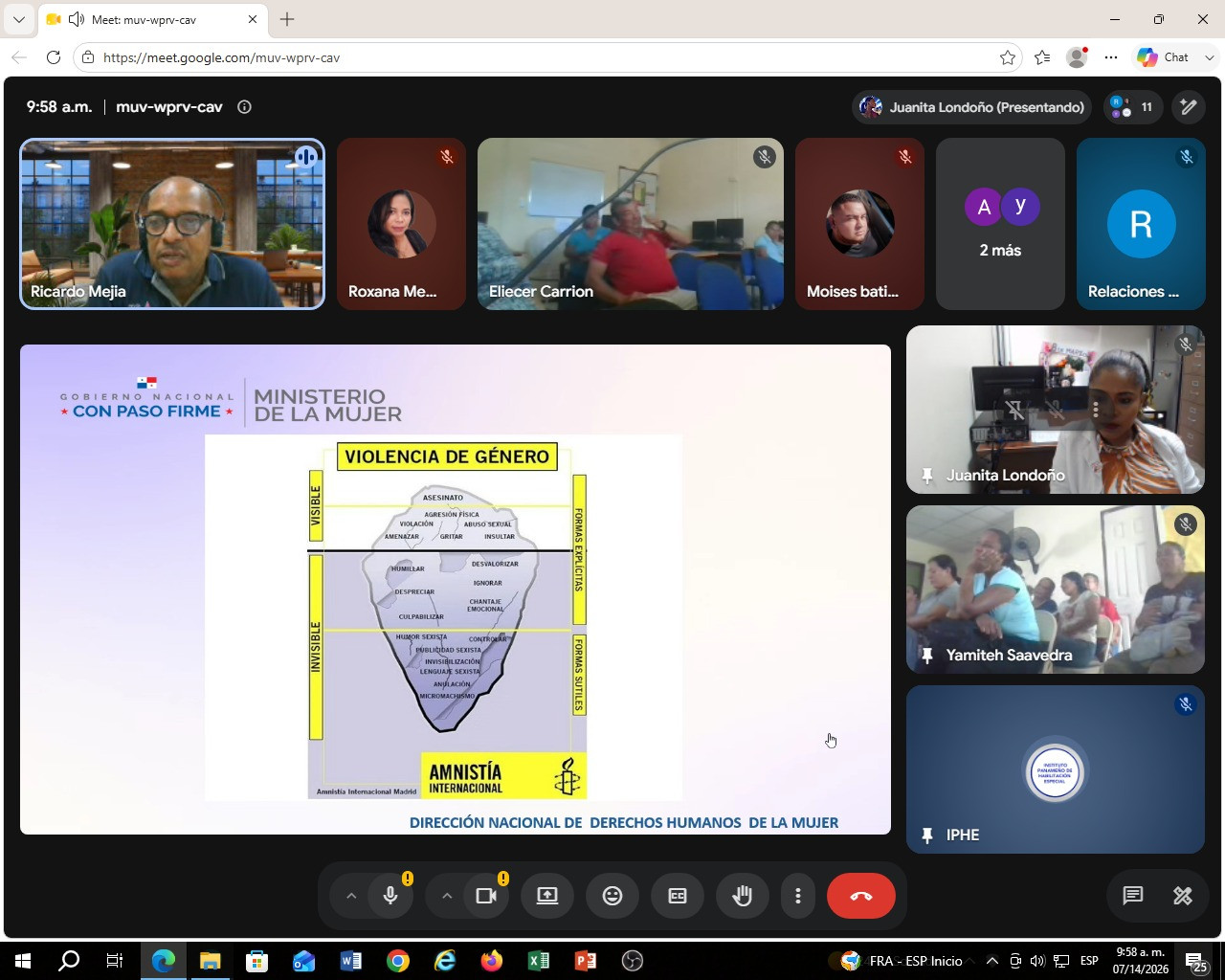Open more options three-dot menu
This screenshot has width=1225, height=980.
[x=797, y=896]
